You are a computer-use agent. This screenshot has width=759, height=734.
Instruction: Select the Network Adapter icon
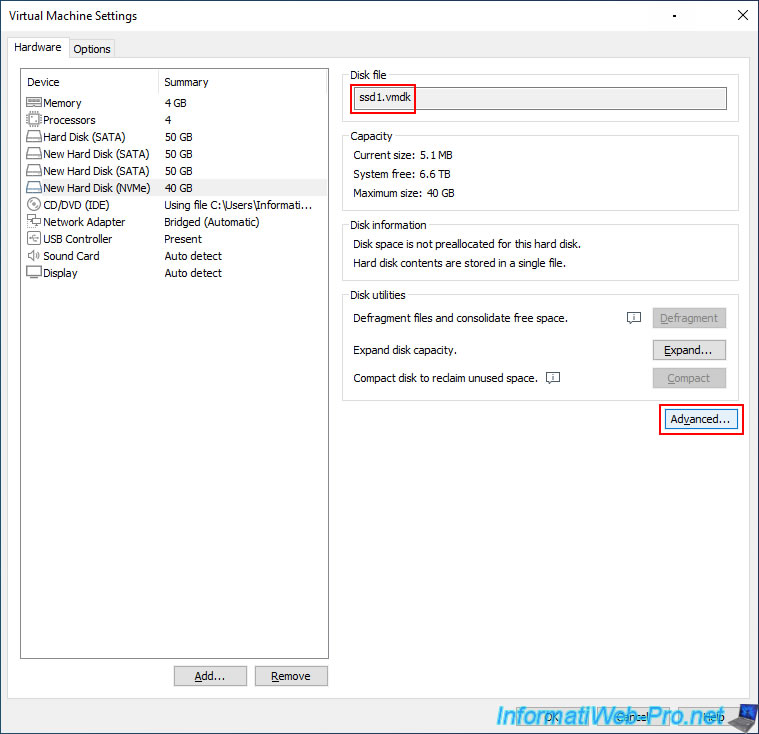point(34,222)
